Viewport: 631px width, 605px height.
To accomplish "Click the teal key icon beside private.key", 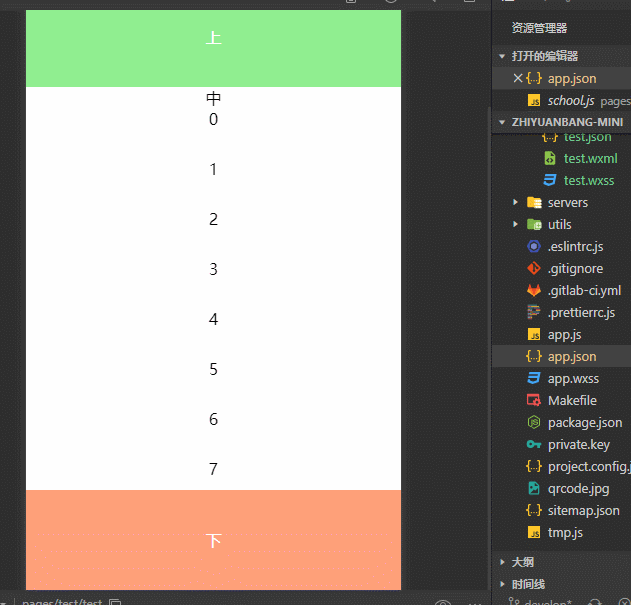I will (534, 444).
